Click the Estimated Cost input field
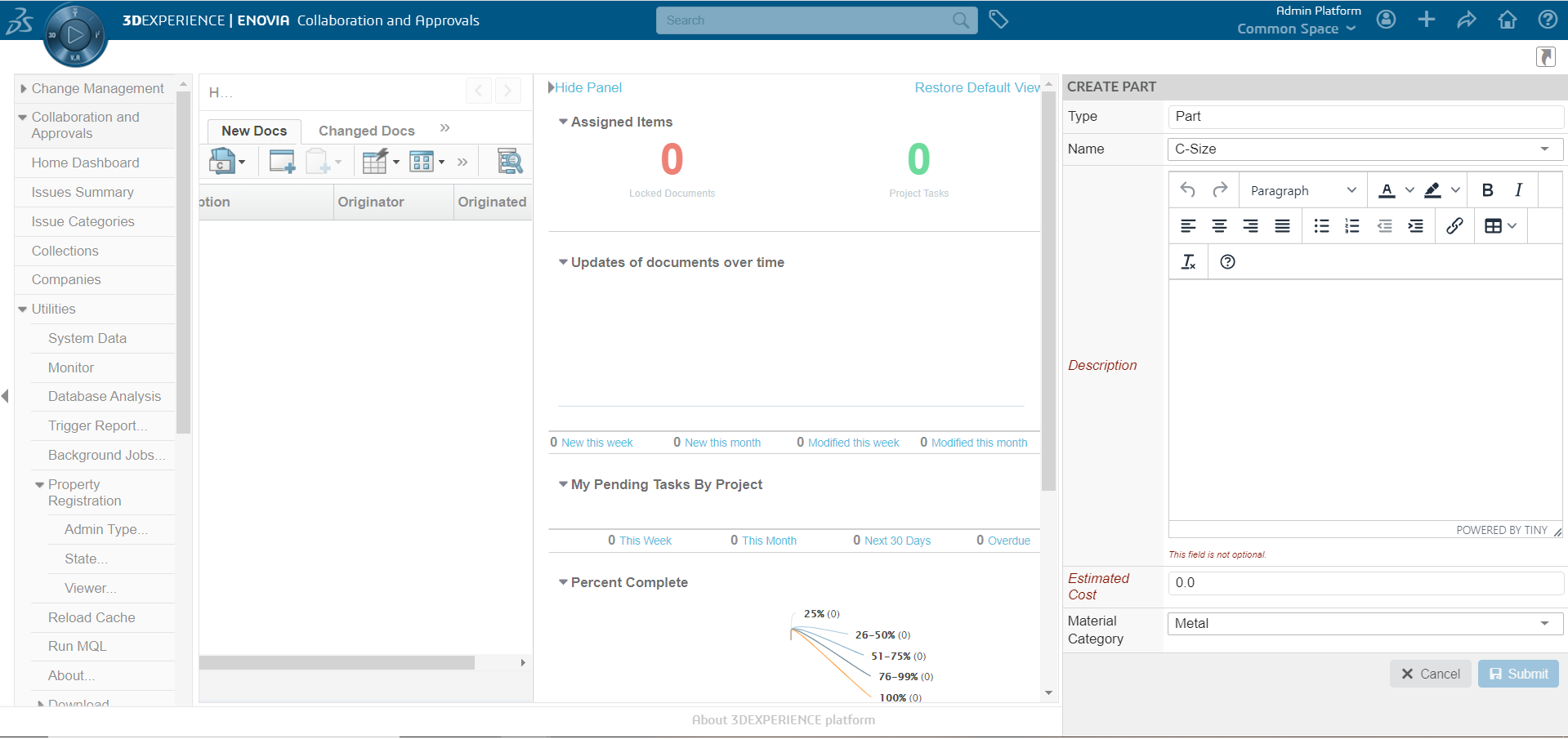This screenshot has width=1568, height=739. [1365, 582]
